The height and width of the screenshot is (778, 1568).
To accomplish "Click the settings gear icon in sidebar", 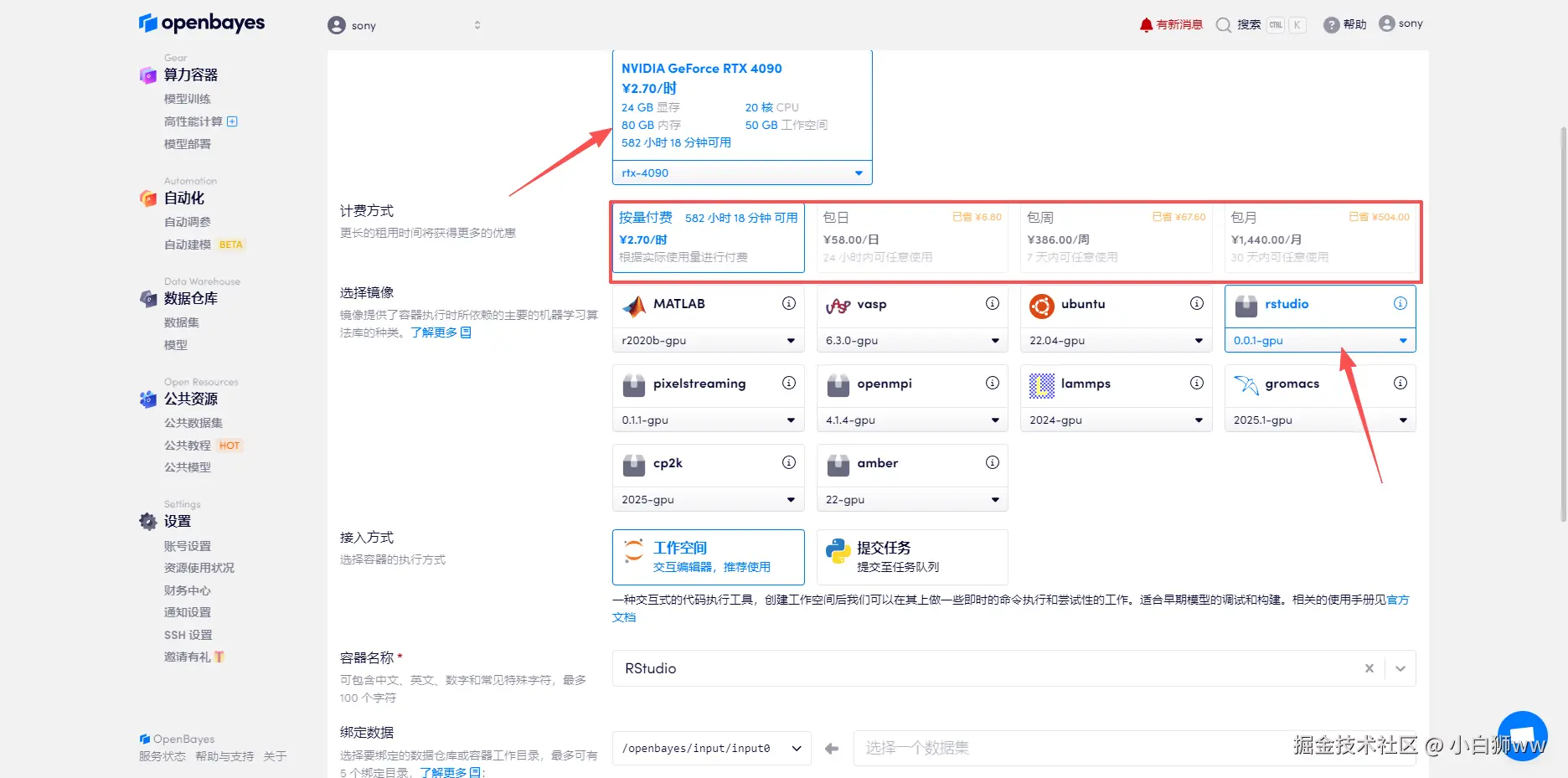I will click(148, 522).
